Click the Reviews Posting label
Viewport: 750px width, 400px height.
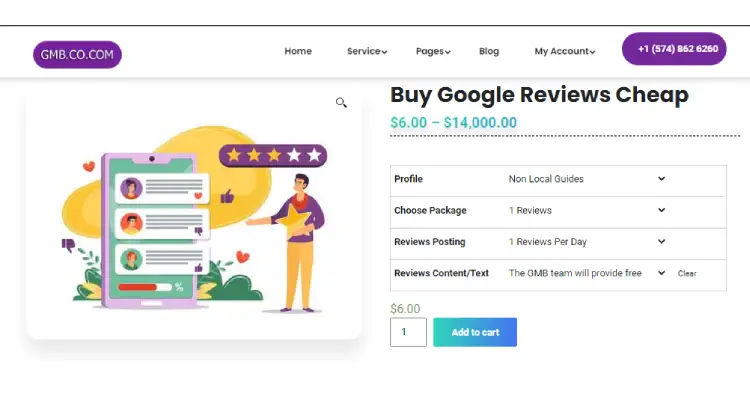[x=430, y=242]
